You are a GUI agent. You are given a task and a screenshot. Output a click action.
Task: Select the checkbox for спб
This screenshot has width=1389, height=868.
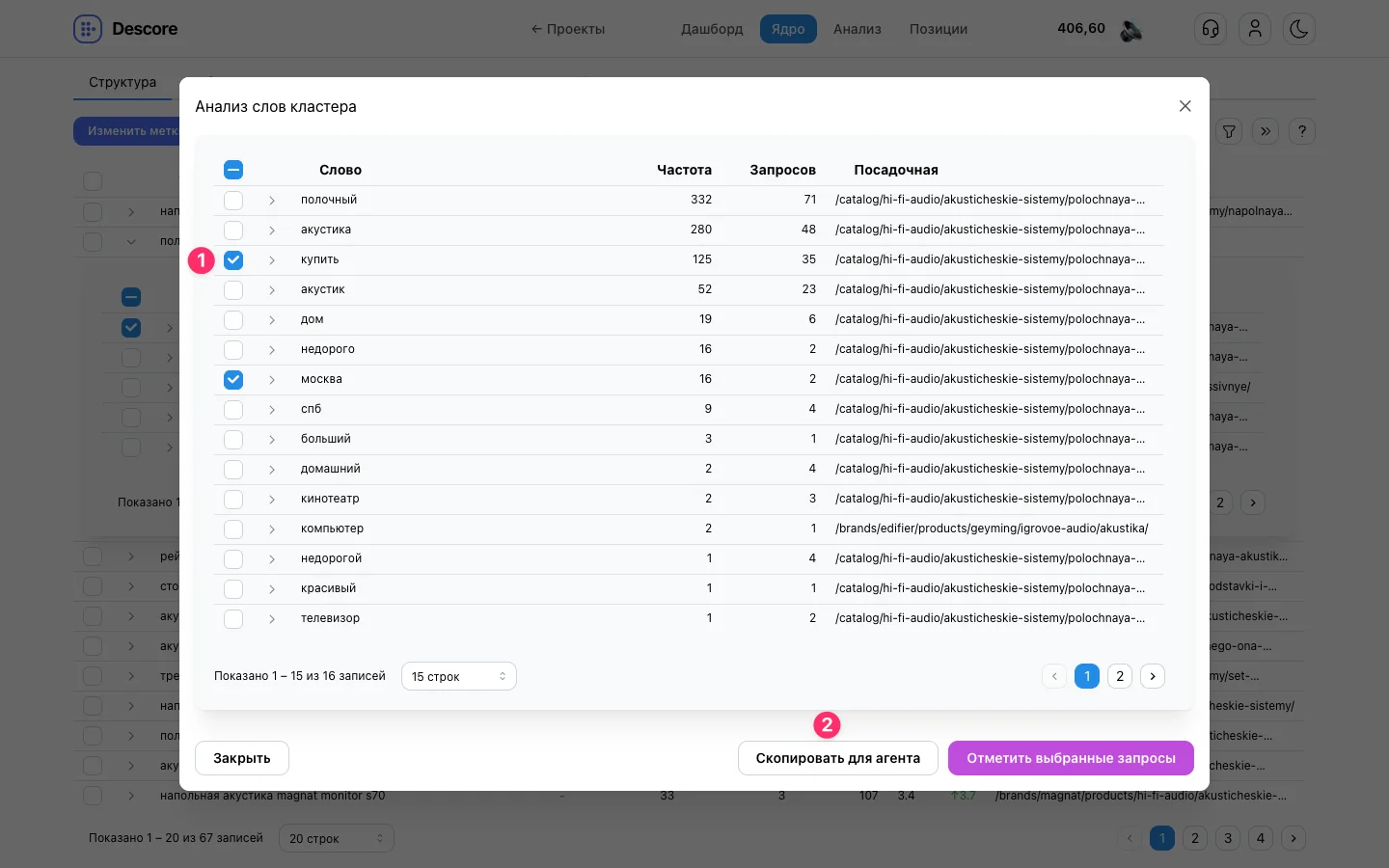coord(233,410)
